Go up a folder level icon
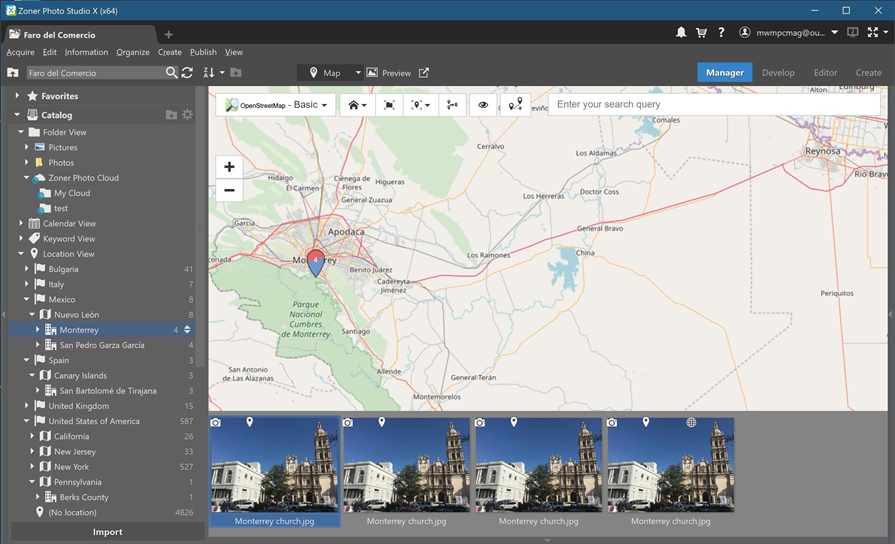 (x=13, y=72)
